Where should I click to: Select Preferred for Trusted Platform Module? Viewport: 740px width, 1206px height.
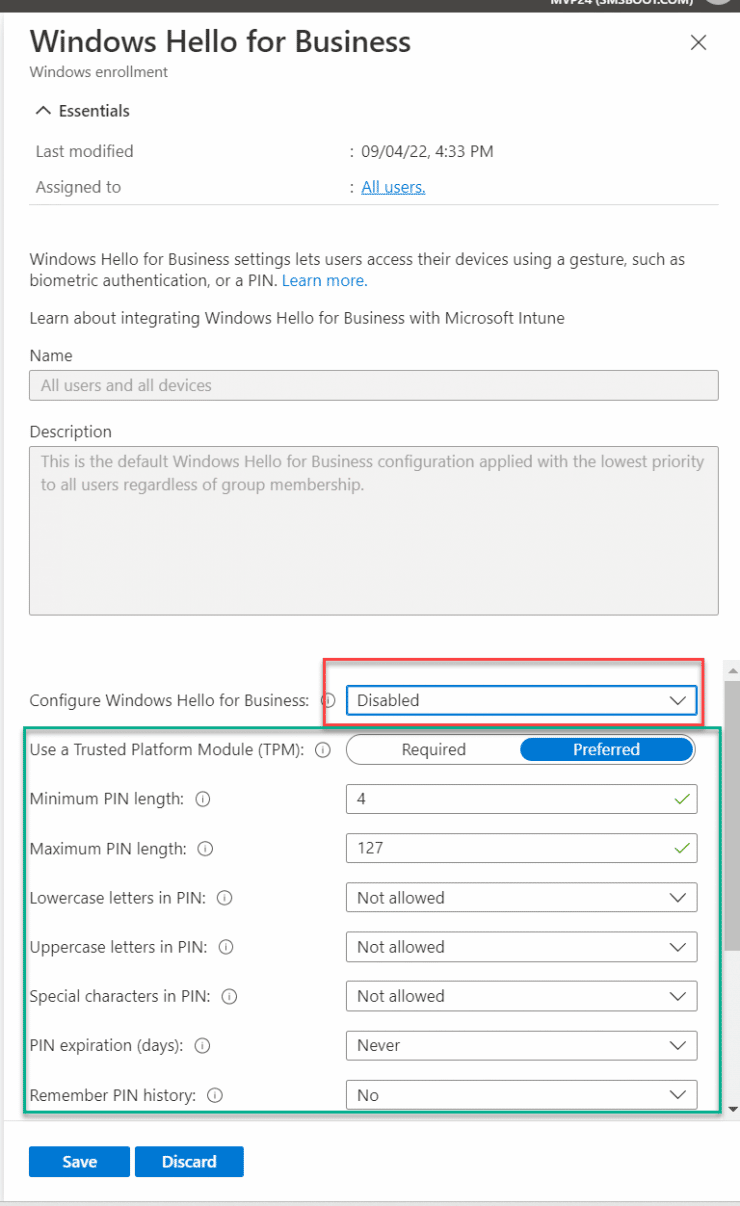606,749
